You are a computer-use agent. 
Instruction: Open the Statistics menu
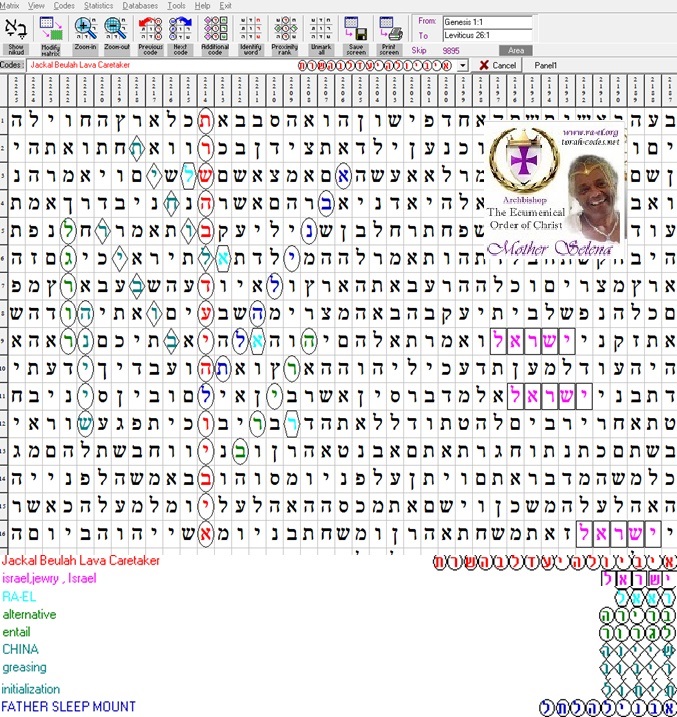pyautogui.click(x=98, y=5)
